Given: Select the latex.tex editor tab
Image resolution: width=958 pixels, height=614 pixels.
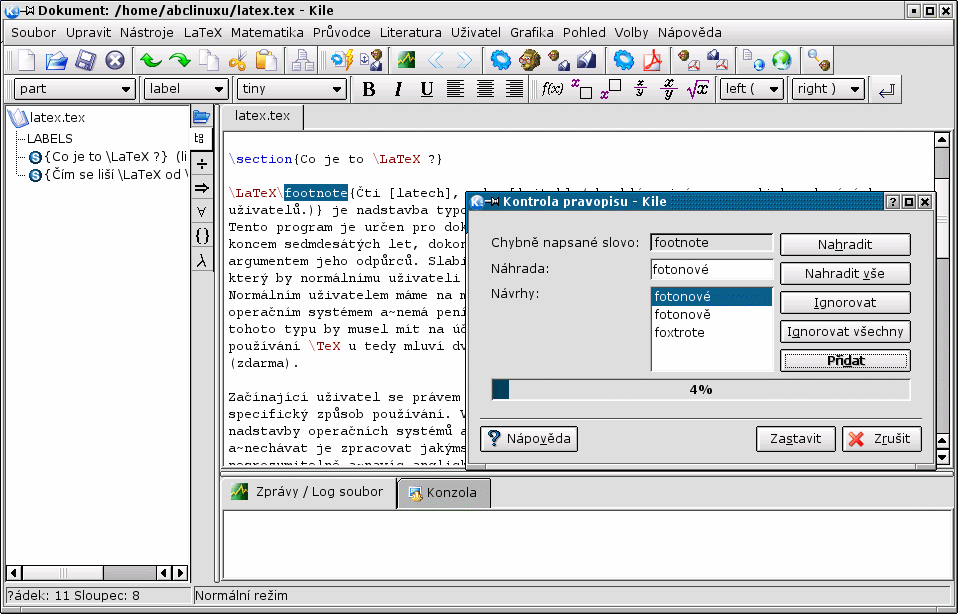Looking at the screenshot, I should coord(262,116).
